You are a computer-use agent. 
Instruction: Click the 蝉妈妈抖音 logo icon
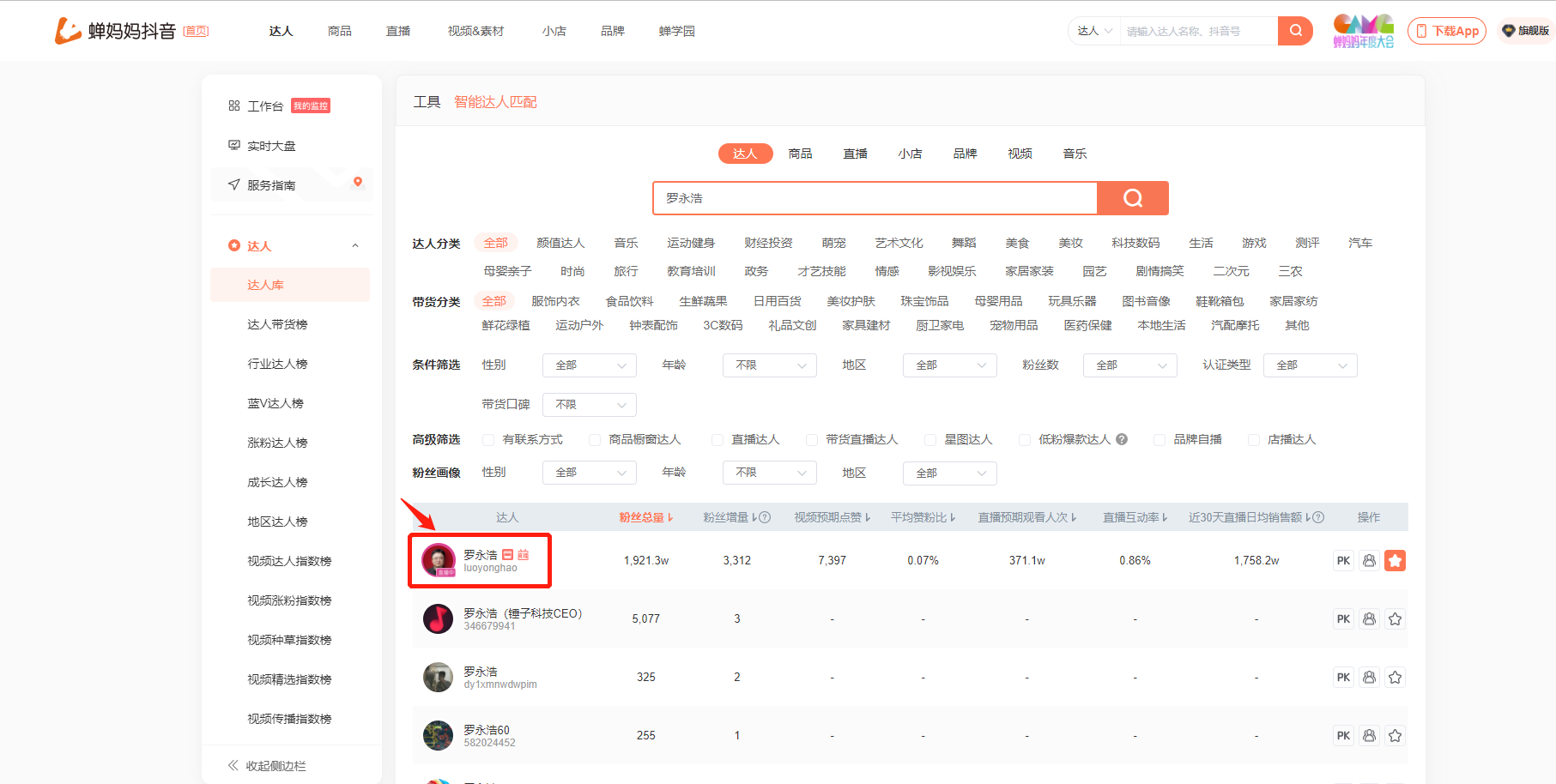68,31
